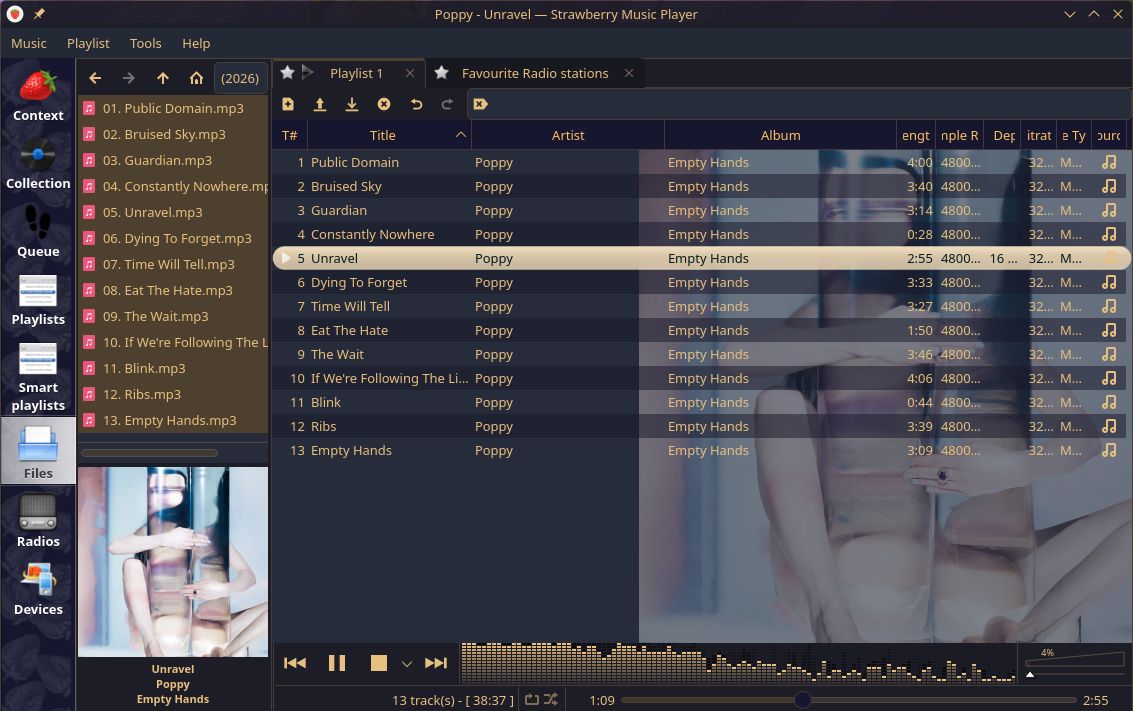Redo the playlist change
The height and width of the screenshot is (711, 1133).
click(x=447, y=104)
